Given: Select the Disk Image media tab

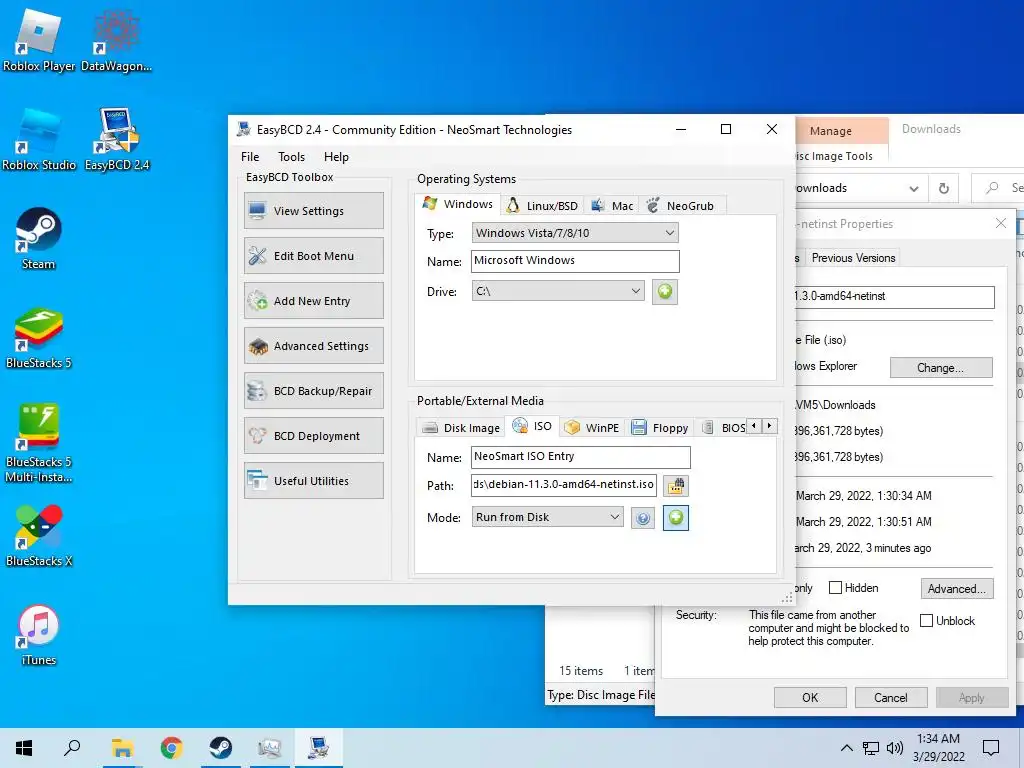Looking at the screenshot, I should click(x=461, y=428).
